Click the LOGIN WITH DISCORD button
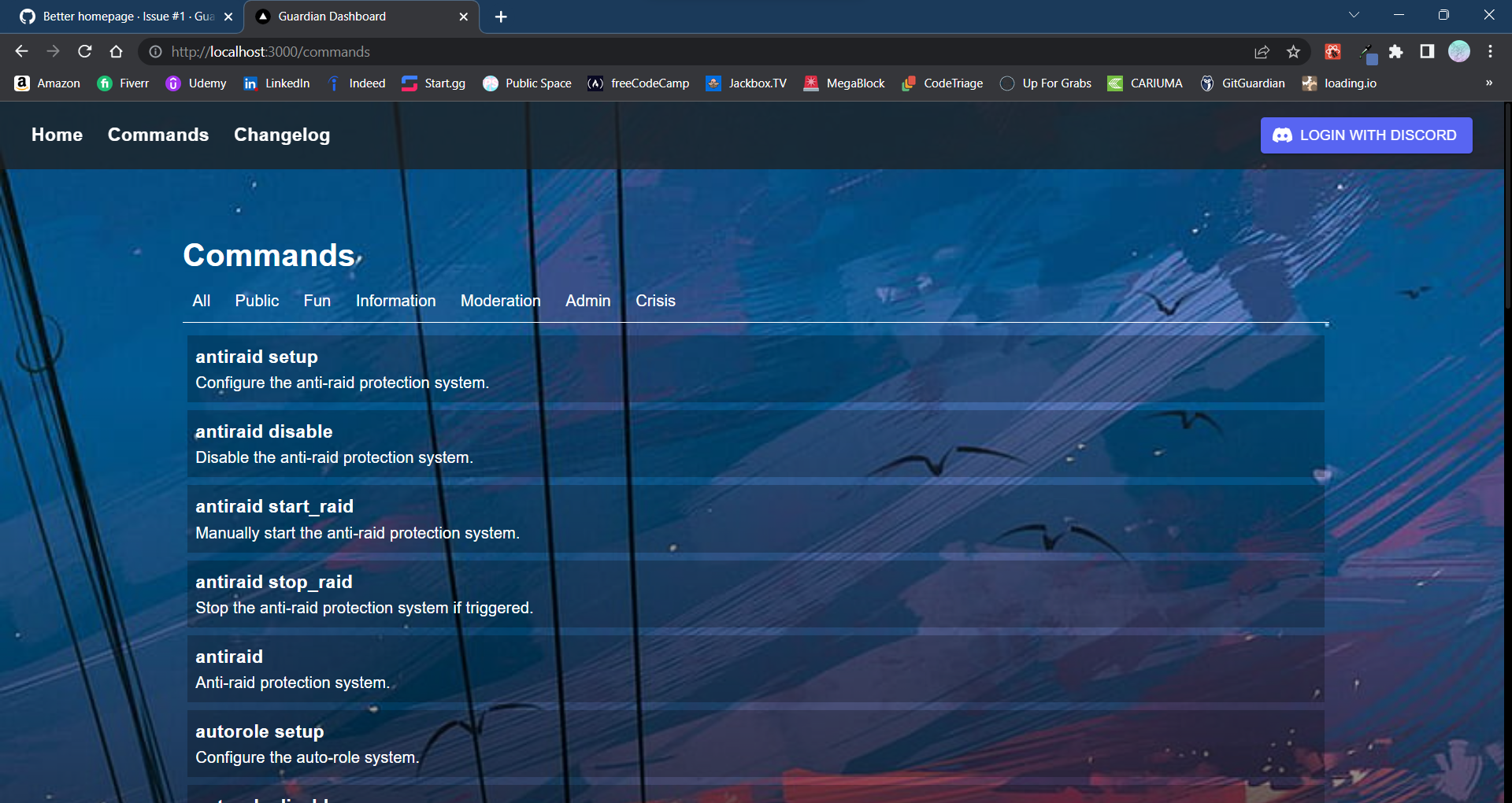1512x803 pixels. coord(1366,135)
